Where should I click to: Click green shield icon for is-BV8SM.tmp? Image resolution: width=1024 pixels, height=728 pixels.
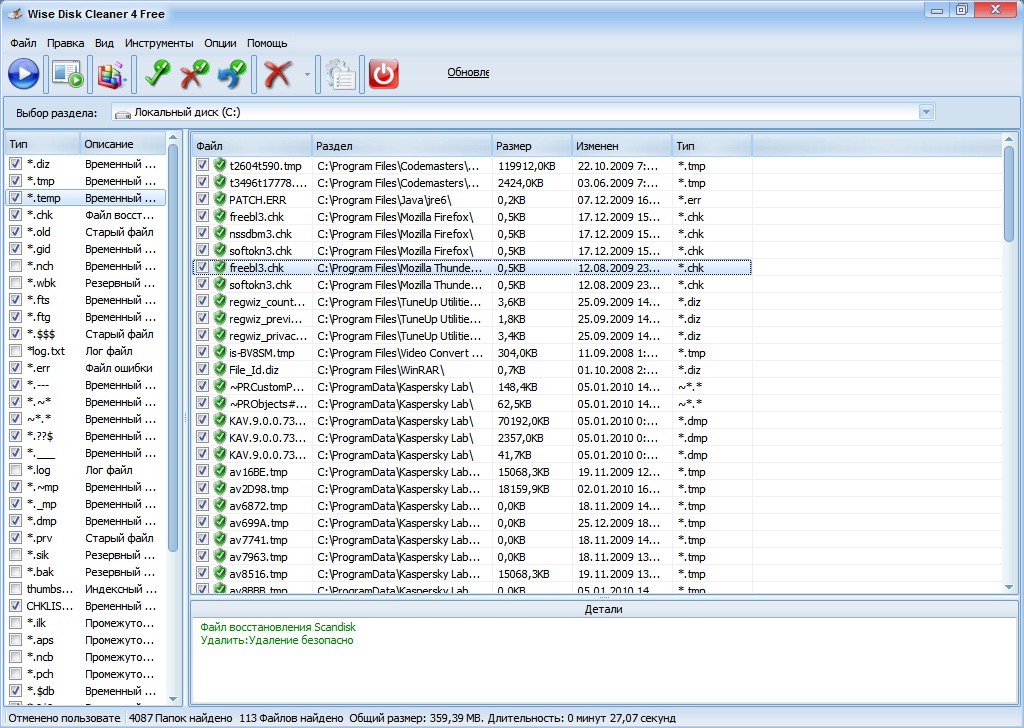click(x=220, y=352)
